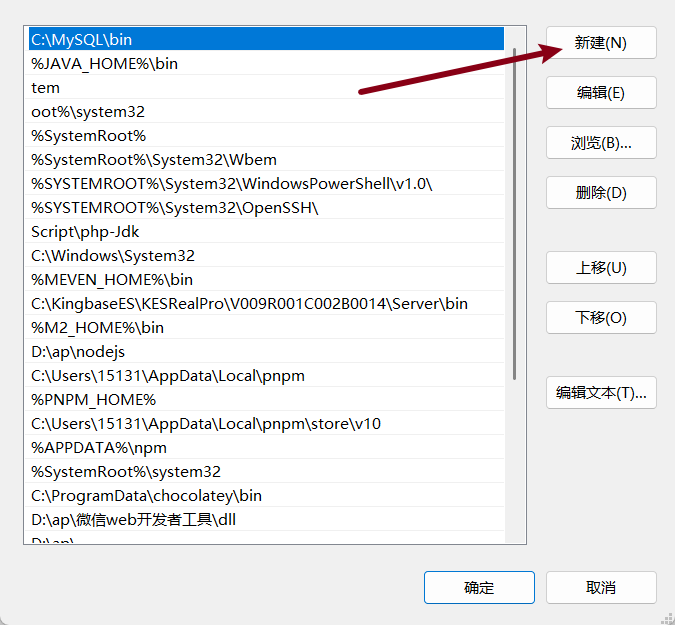Move the entry up with 上移(U)
The height and width of the screenshot is (625, 675).
tap(601, 268)
